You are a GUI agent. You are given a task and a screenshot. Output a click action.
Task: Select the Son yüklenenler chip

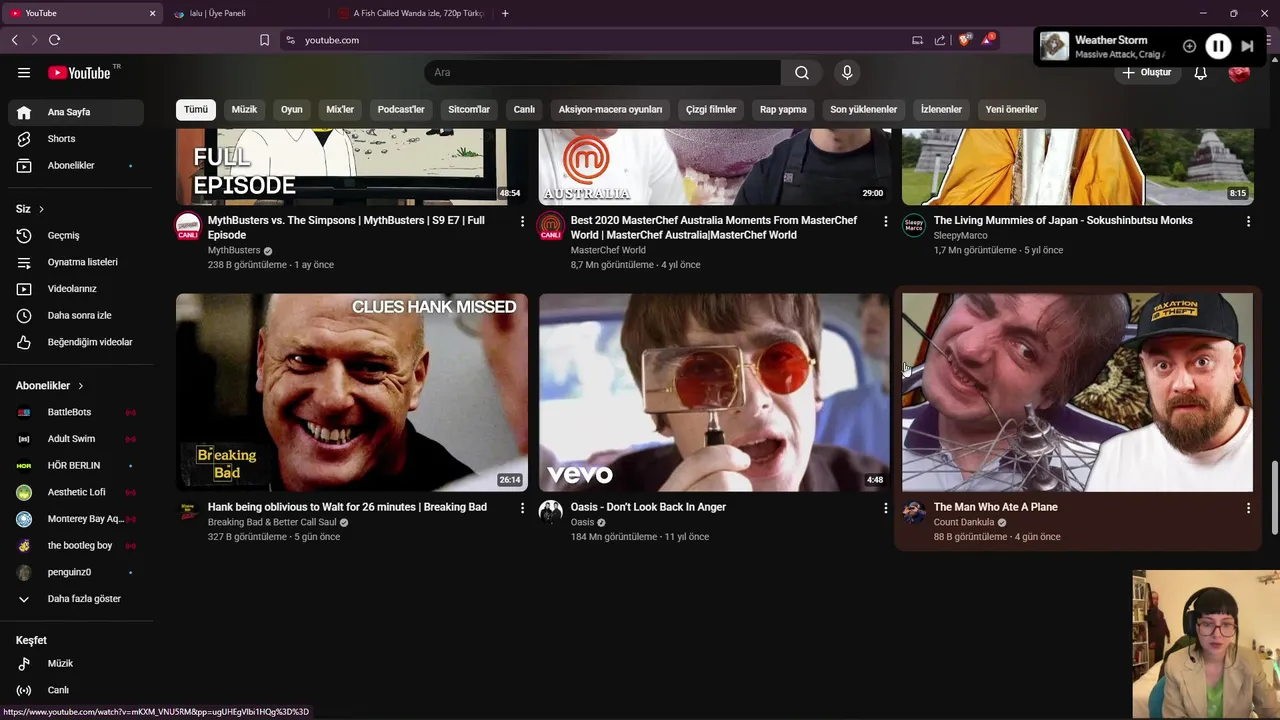point(863,109)
